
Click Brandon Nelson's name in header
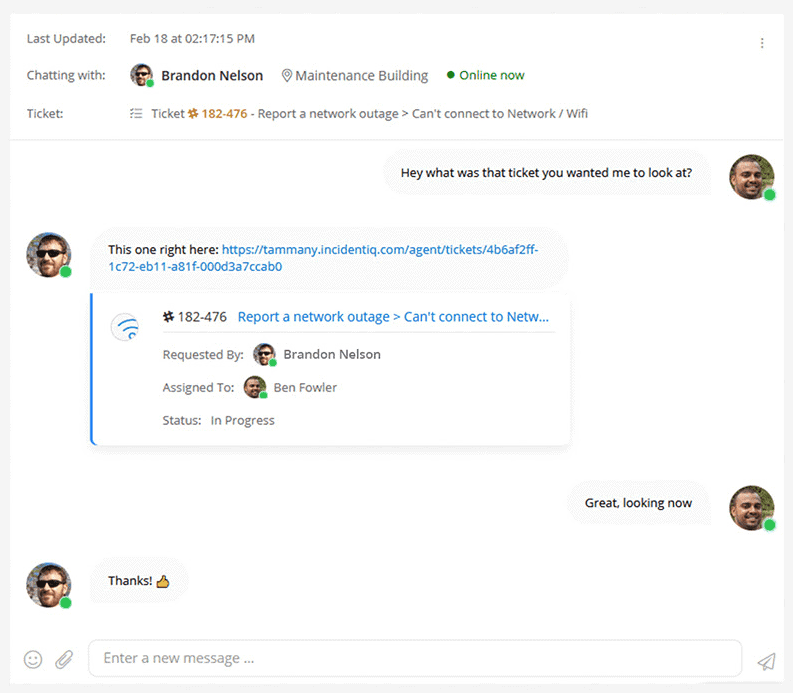click(x=212, y=76)
